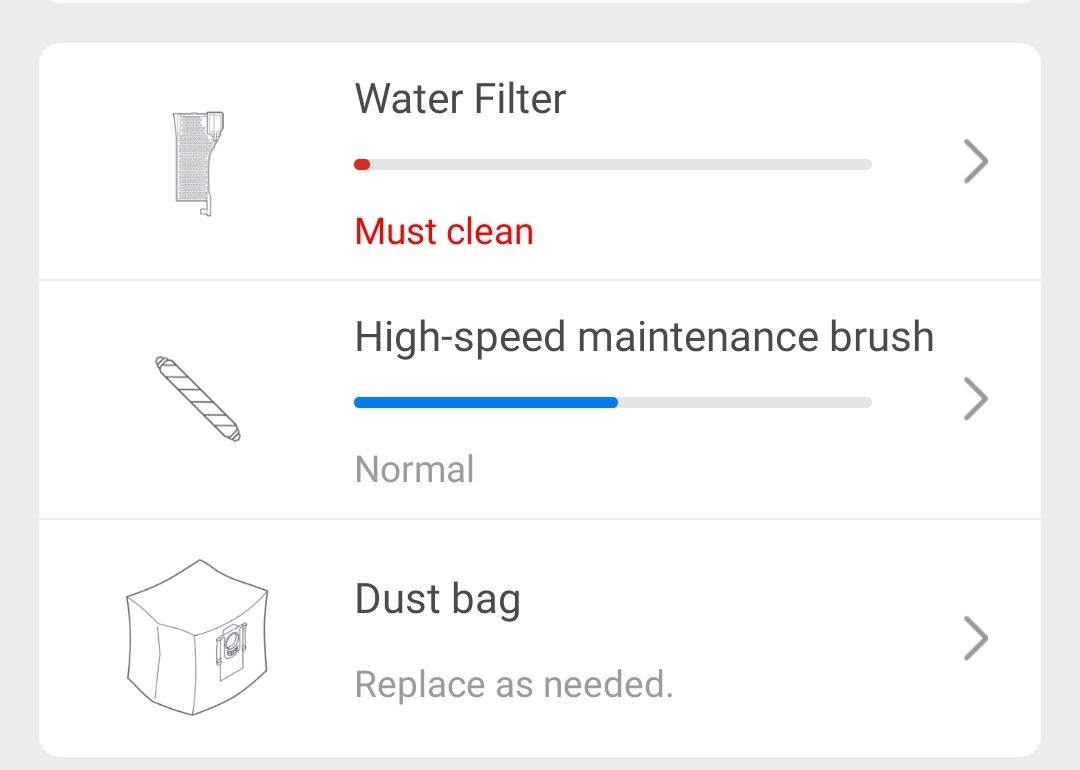
Task: Choose the "Dust bag" title text
Action: (x=437, y=598)
